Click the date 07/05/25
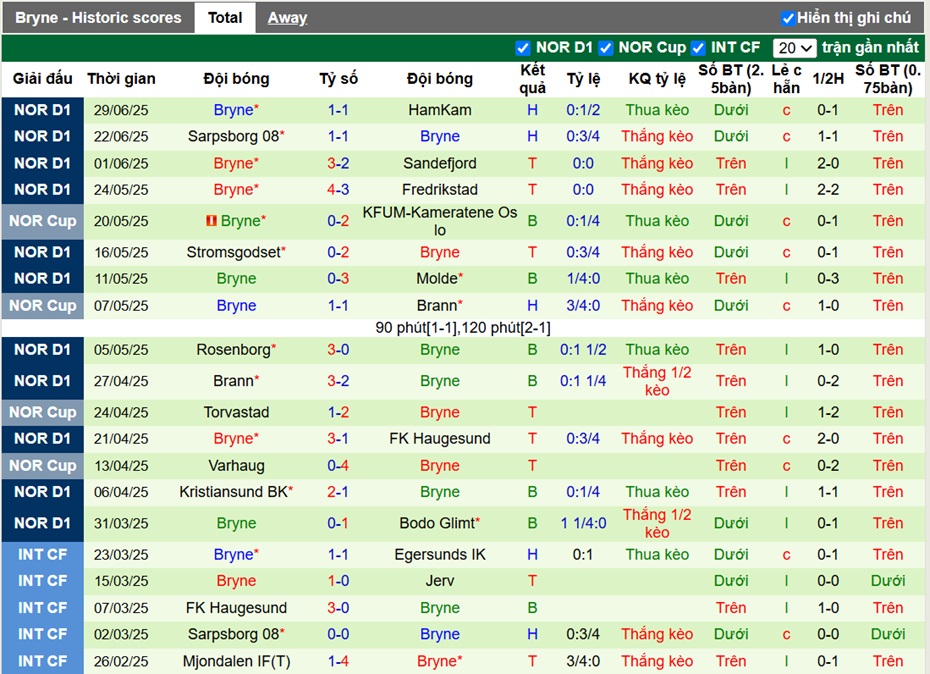 (121, 306)
